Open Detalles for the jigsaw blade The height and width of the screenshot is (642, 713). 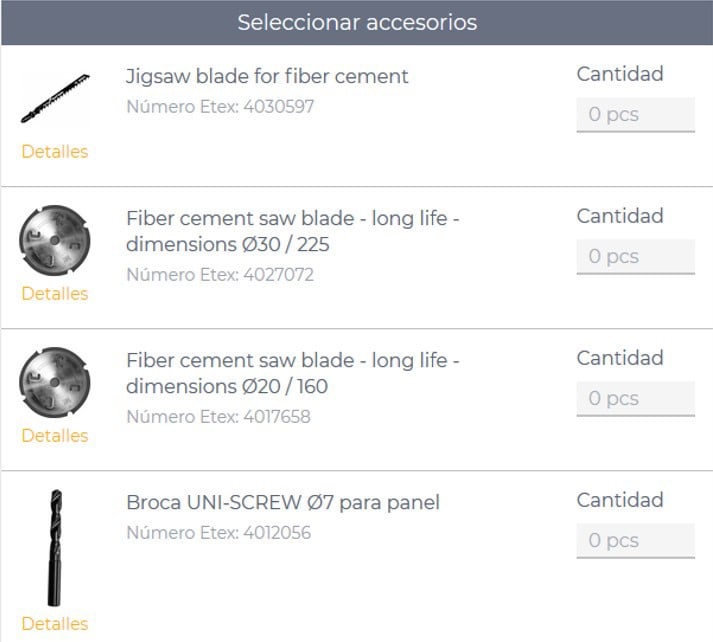(x=55, y=152)
